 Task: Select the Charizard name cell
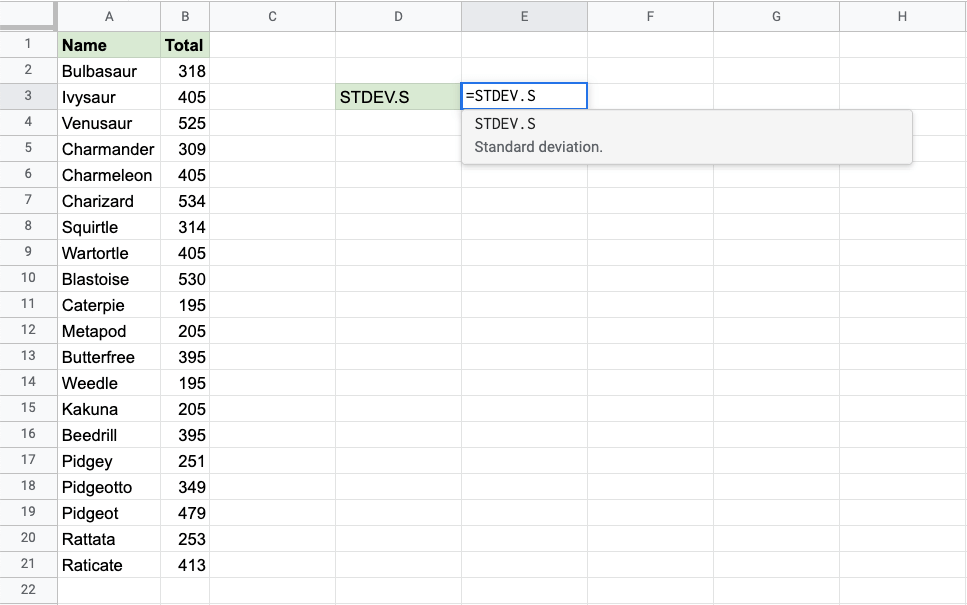tap(109, 201)
